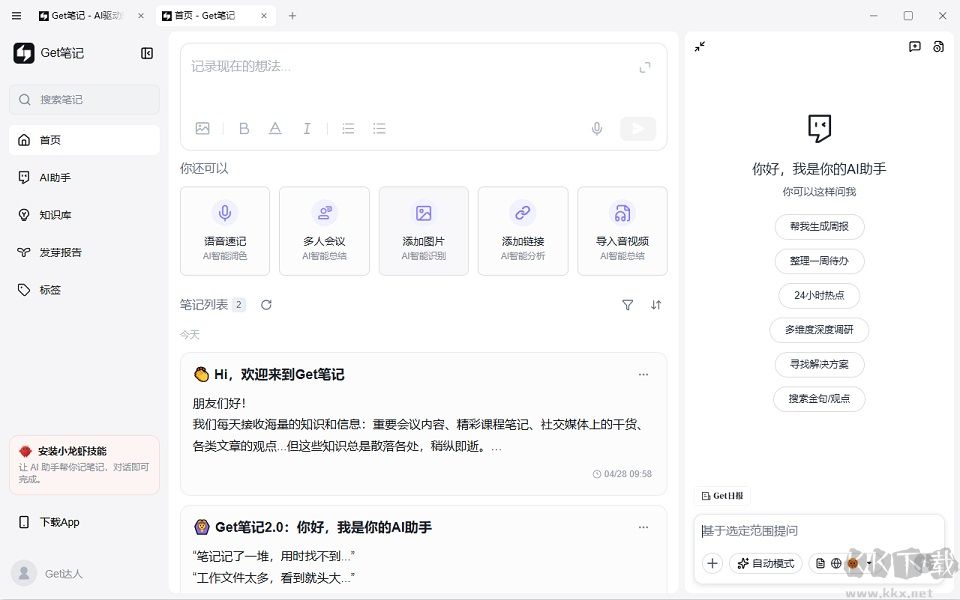
Task: Click the 基于选定范围提问 AI input
Action: tap(819, 531)
